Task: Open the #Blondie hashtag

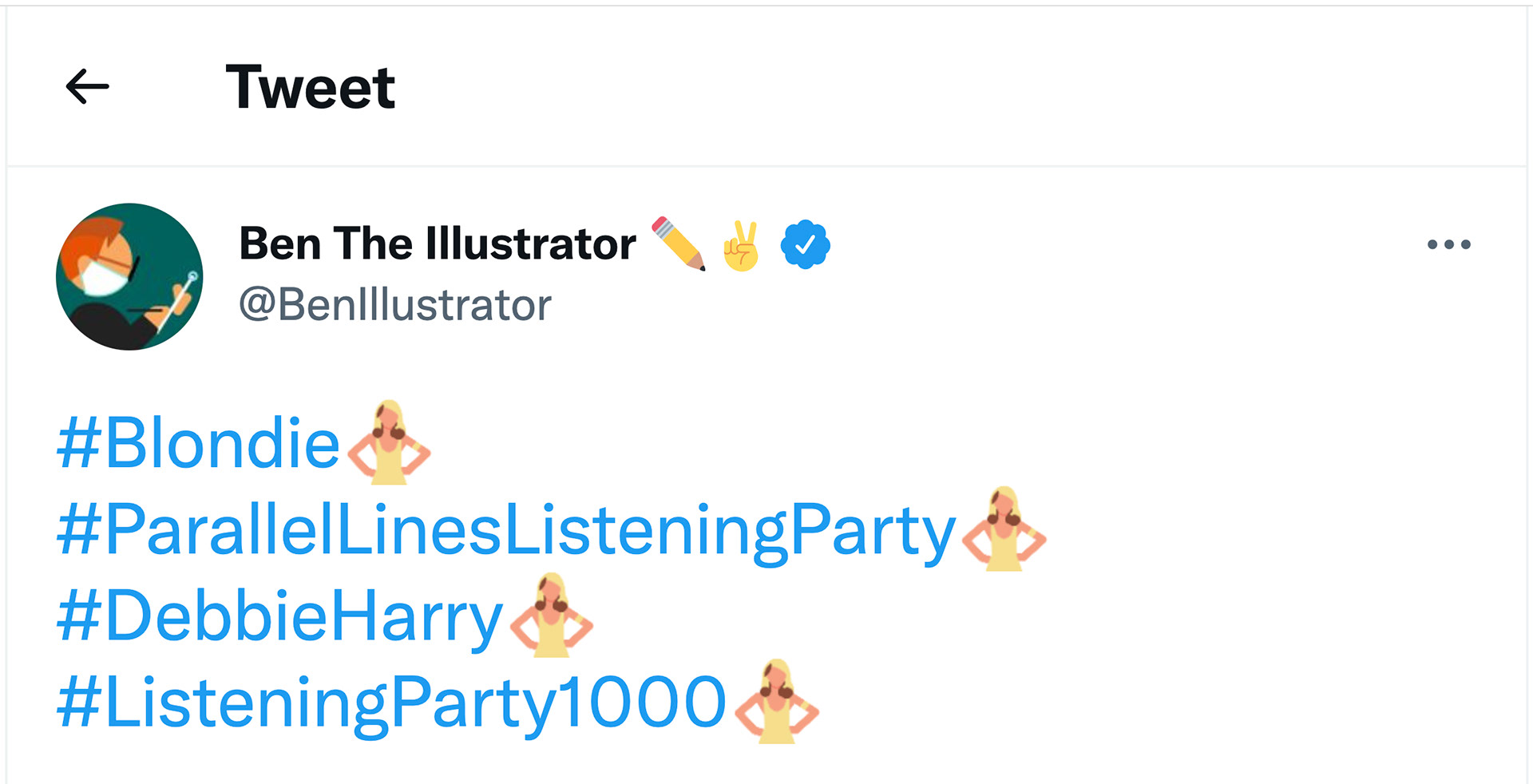Action: (199, 443)
